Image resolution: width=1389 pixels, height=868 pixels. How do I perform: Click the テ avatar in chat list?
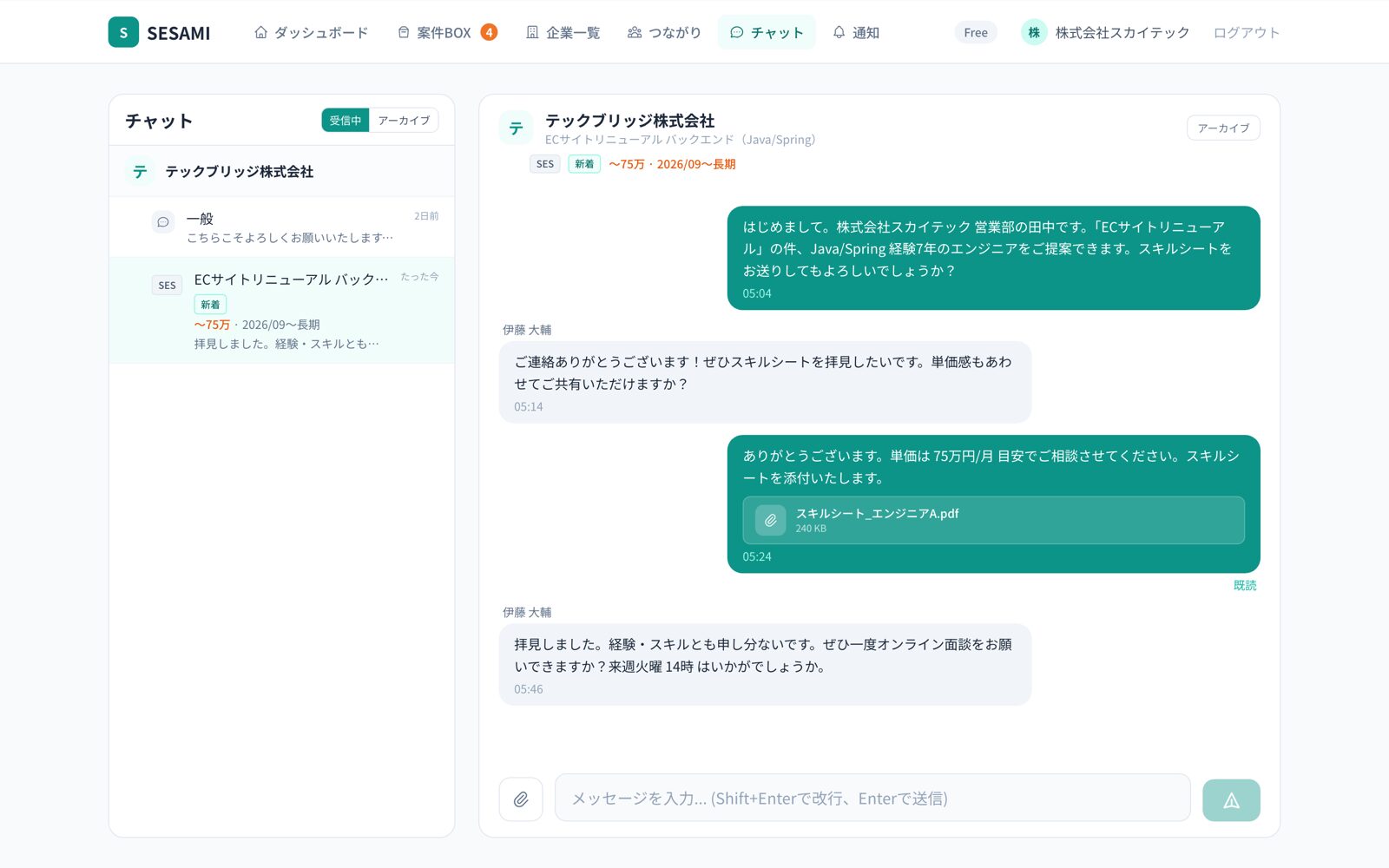point(140,171)
